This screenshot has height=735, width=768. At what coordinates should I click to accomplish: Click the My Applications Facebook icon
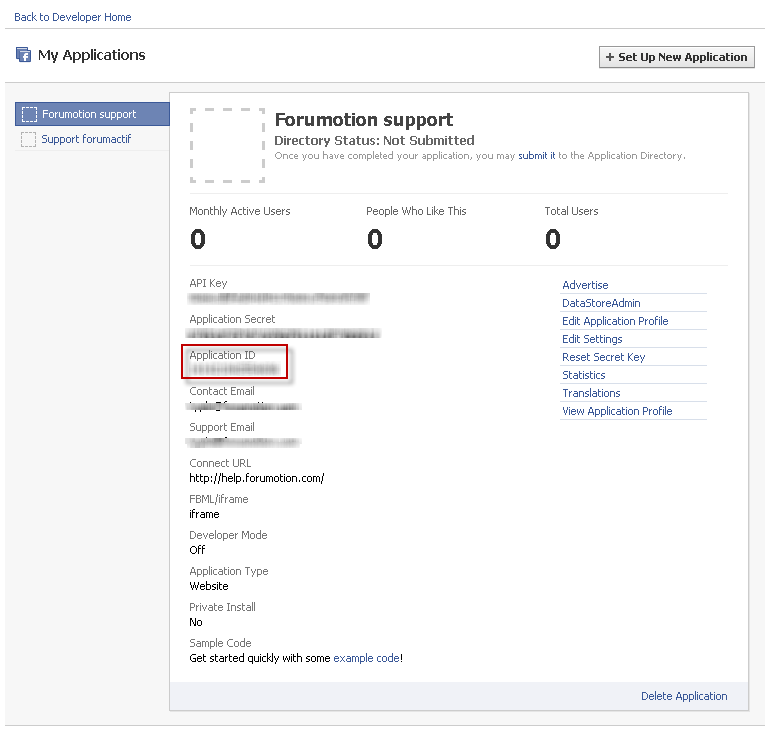tap(23, 54)
